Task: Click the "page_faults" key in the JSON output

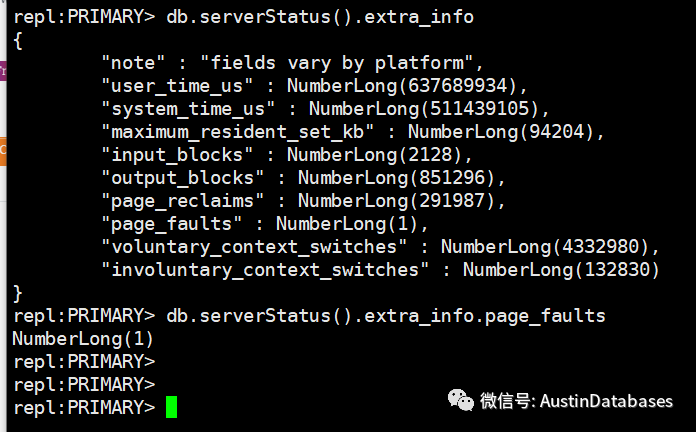Action: pos(176,224)
